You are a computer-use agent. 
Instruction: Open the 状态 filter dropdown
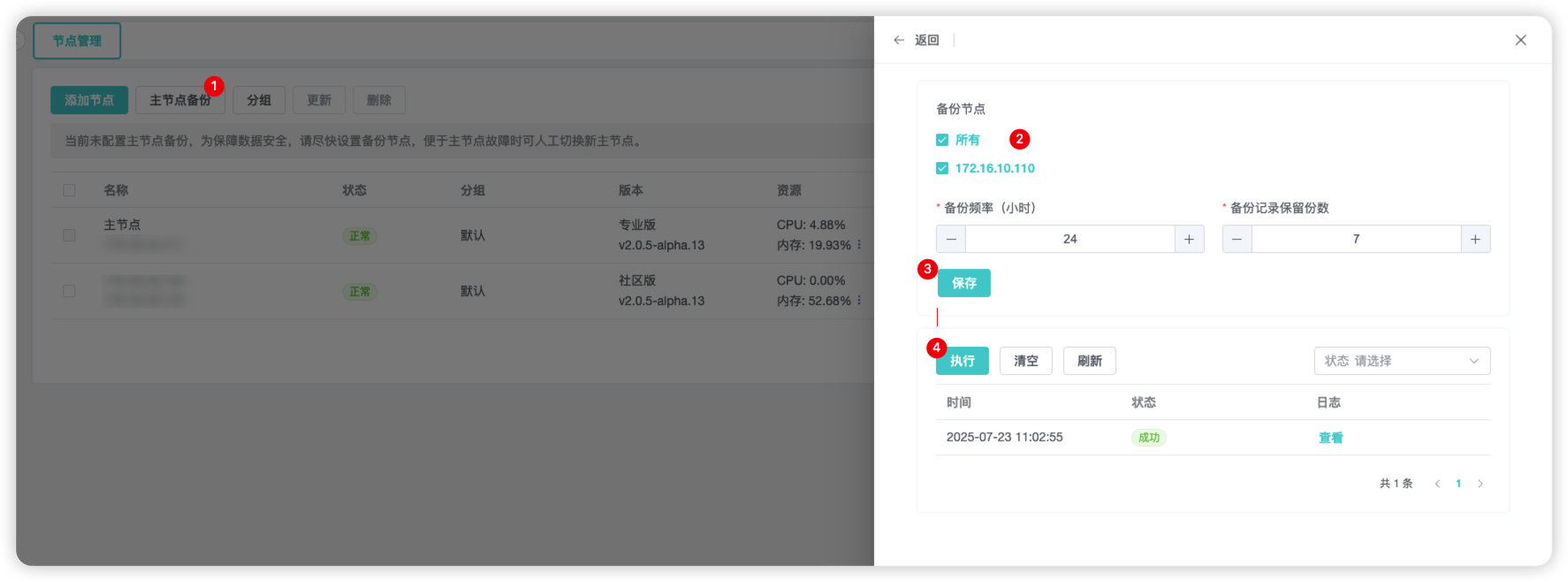[1402, 361]
